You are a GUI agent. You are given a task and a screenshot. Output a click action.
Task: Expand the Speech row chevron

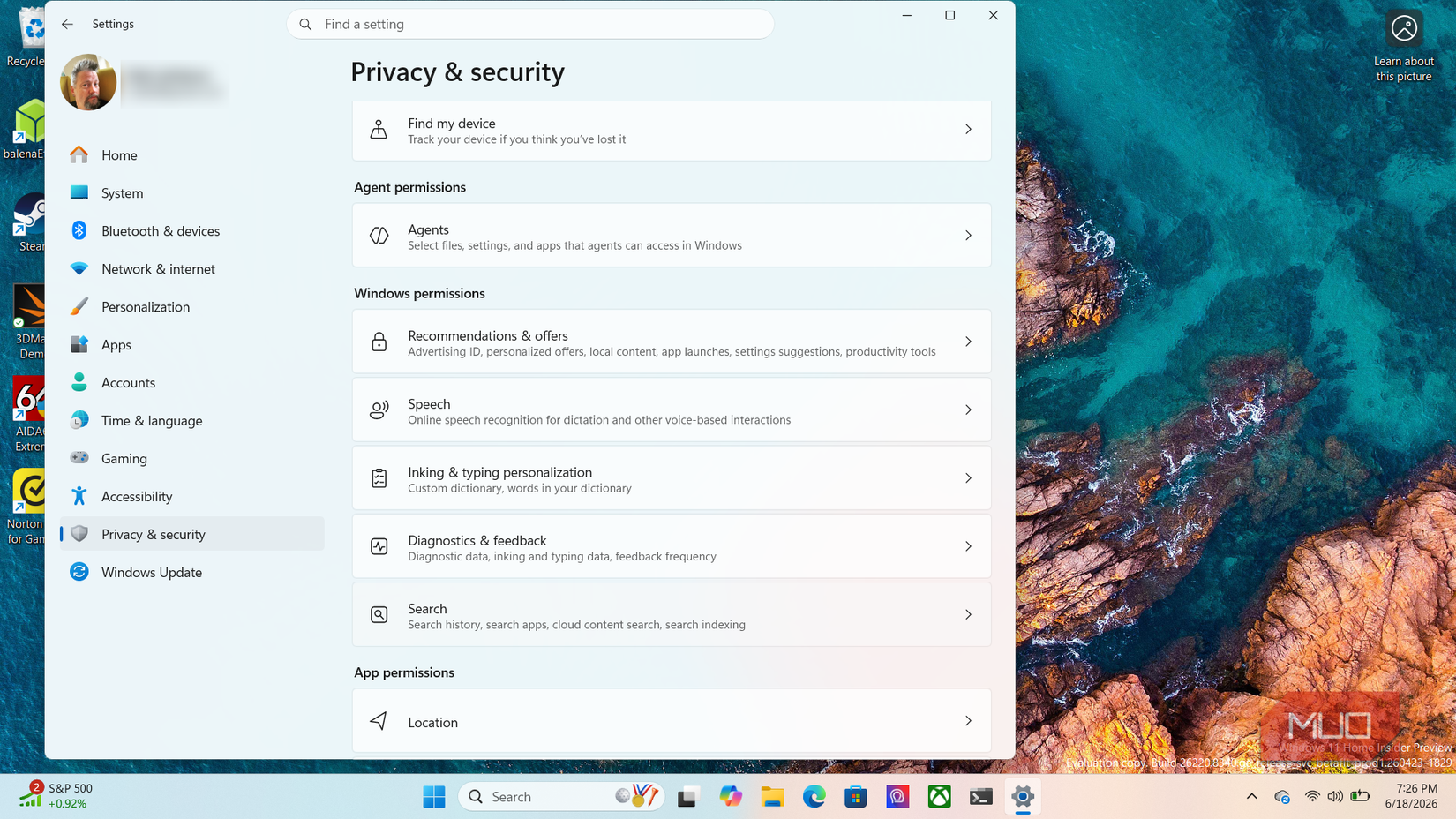[x=968, y=409]
